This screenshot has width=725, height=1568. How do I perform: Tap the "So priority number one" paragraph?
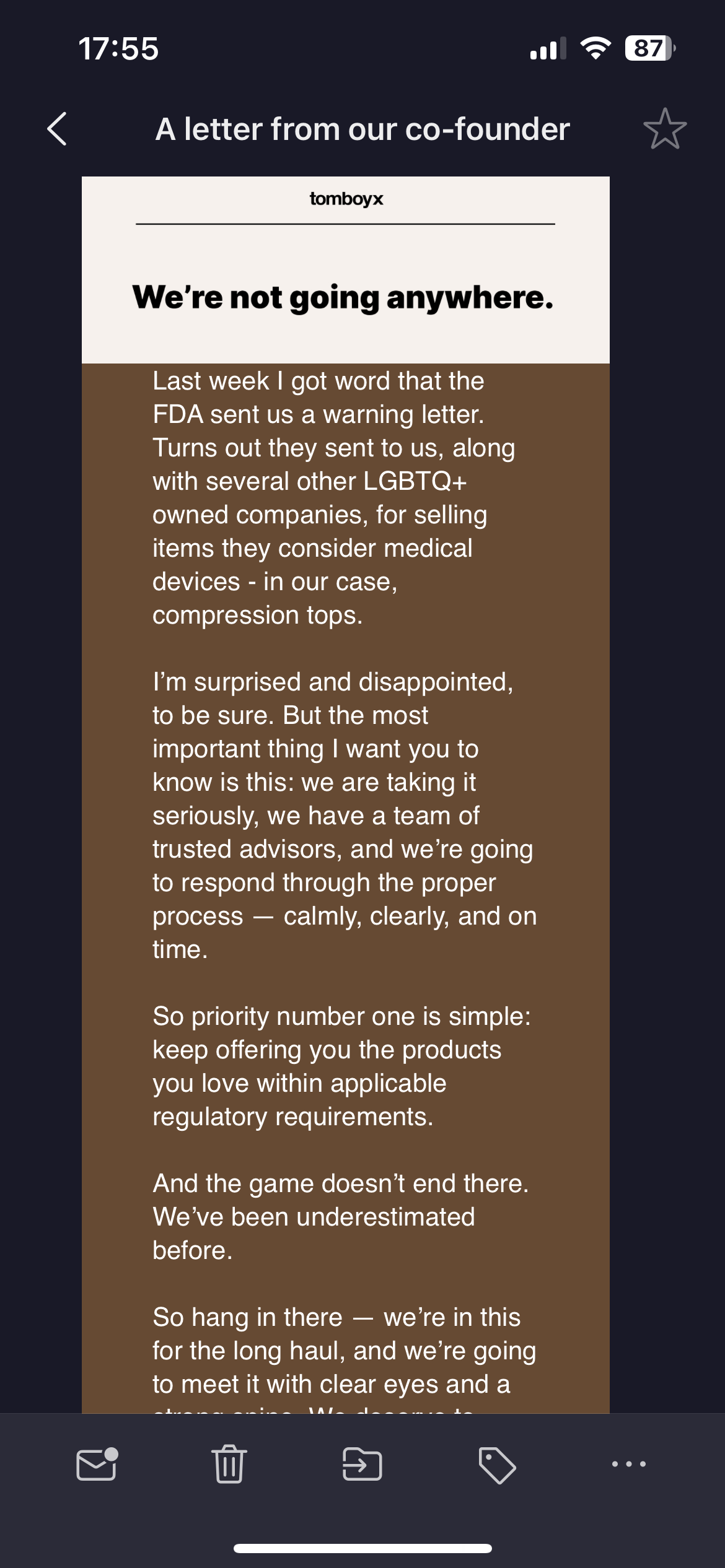coord(341,1066)
